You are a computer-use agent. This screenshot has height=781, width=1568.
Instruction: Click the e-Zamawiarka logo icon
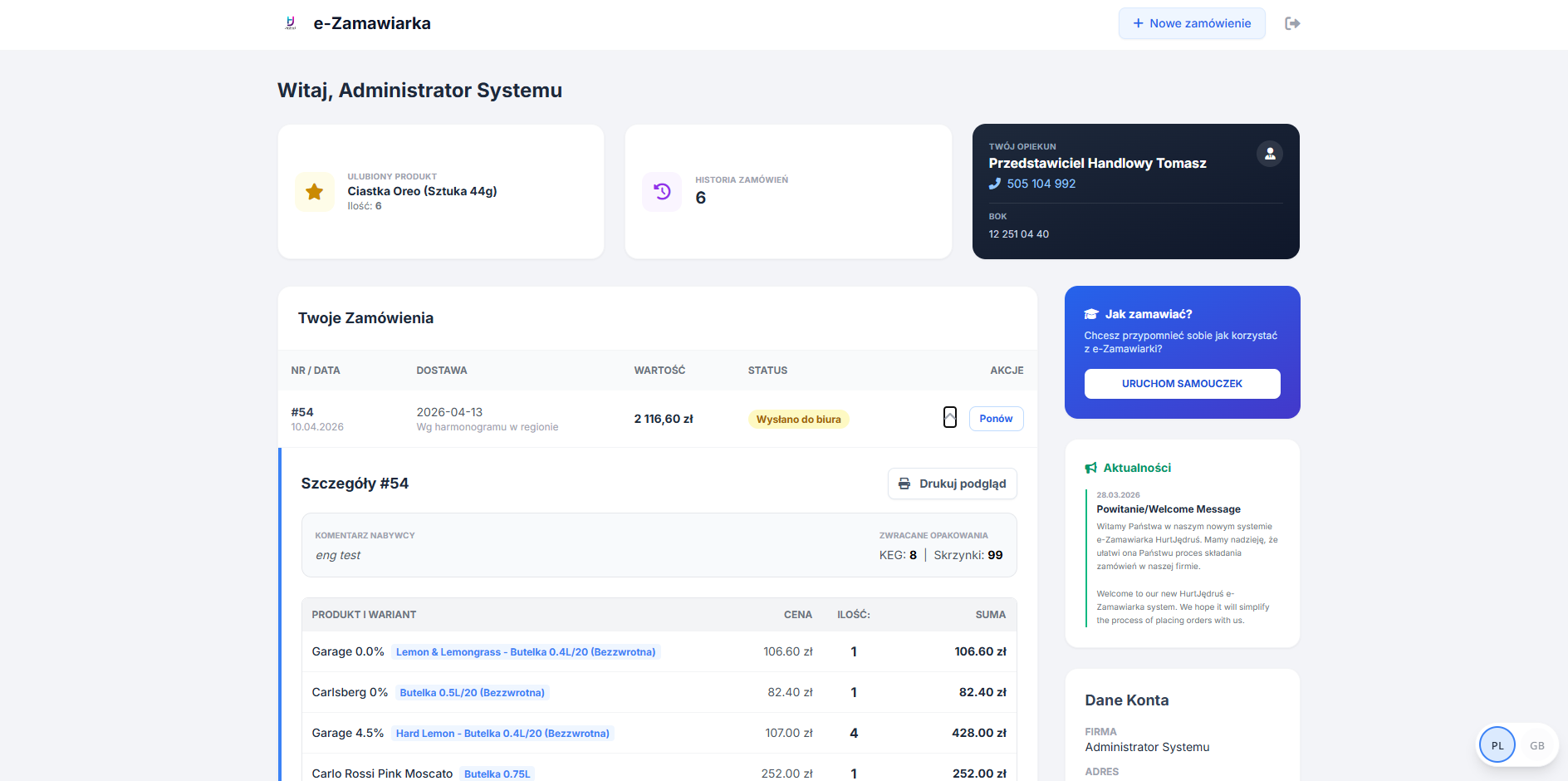pos(290,23)
